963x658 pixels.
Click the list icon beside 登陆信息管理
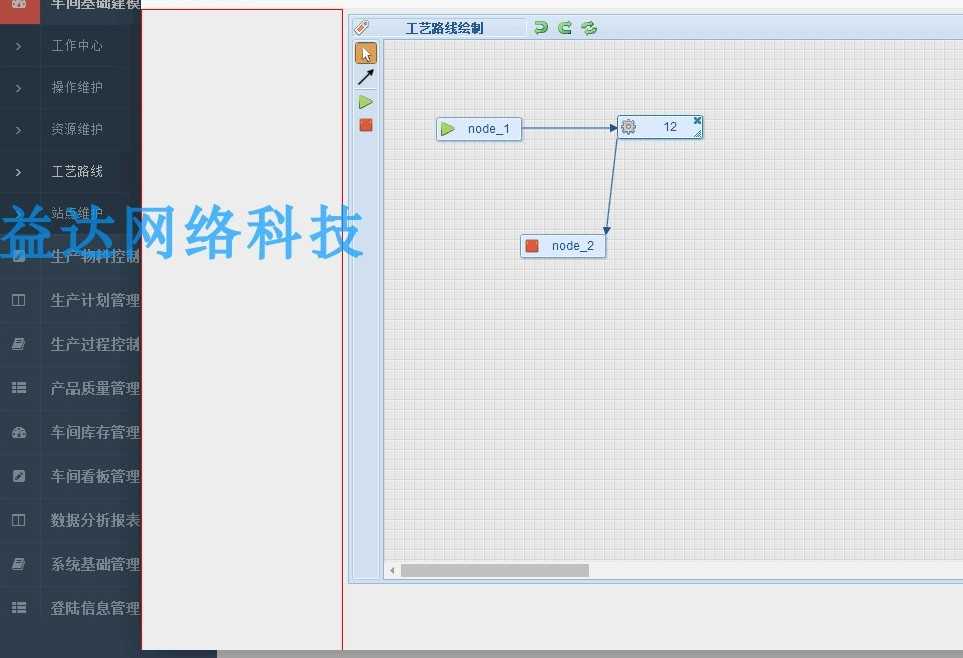18,608
